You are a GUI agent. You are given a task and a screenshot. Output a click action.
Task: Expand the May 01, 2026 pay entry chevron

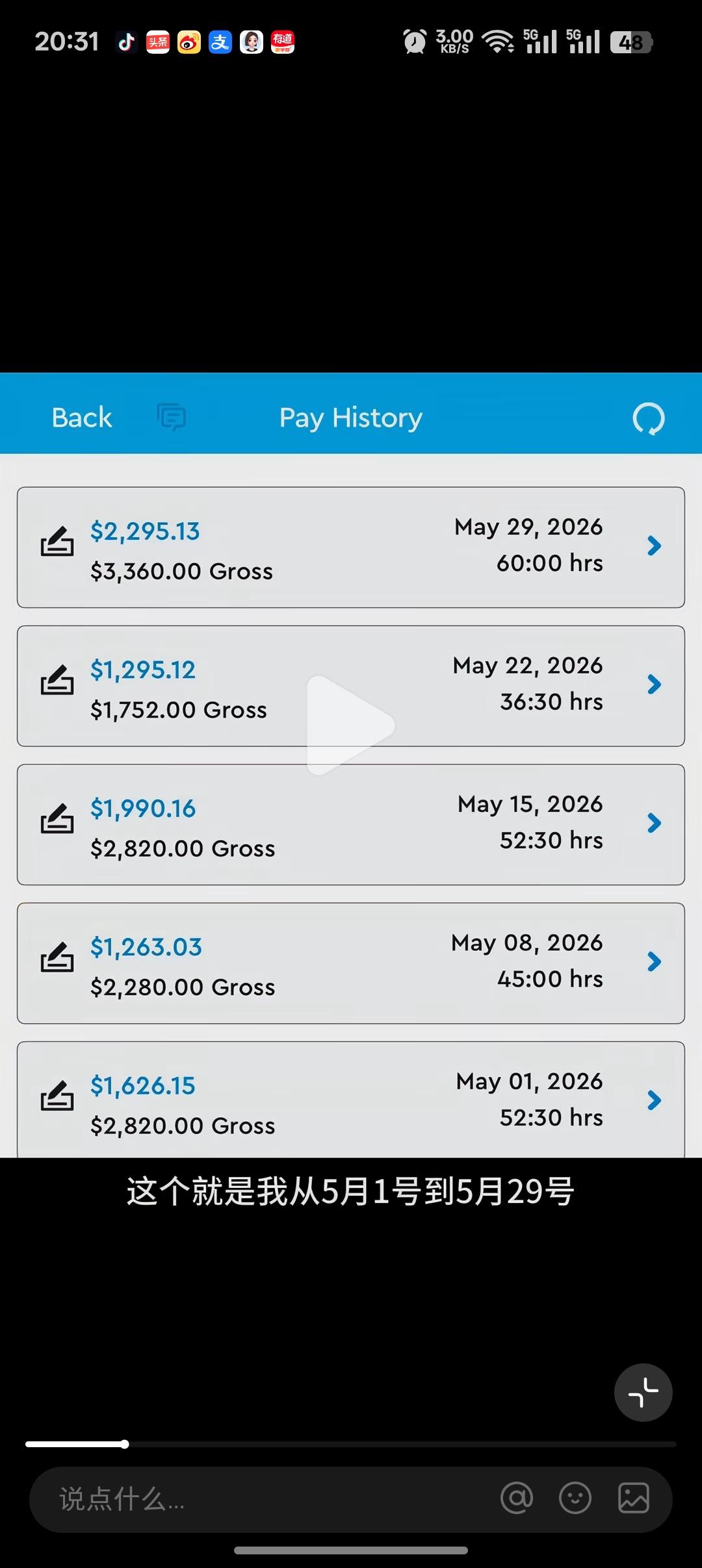(655, 1100)
